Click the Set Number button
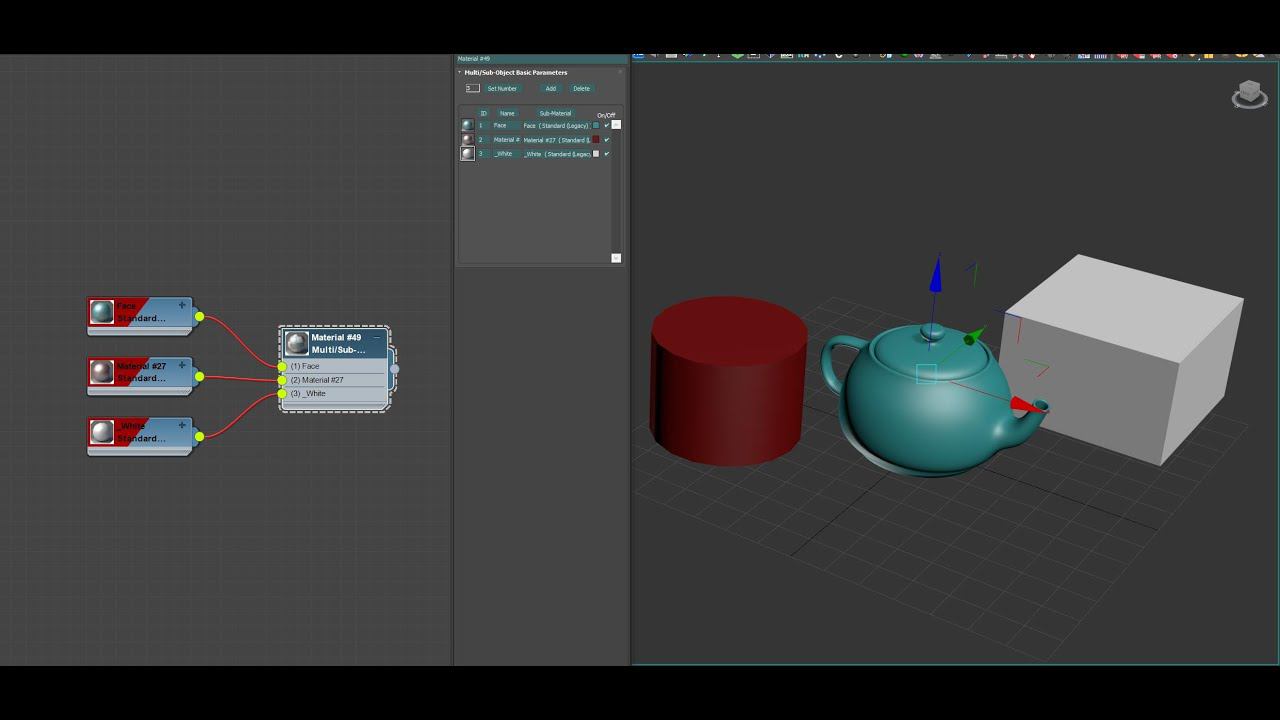The height and width of the screenshot is (720, 1280). coord(502,88)
